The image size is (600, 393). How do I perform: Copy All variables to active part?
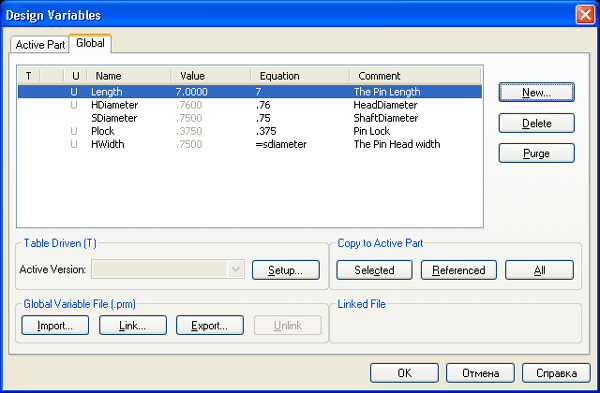(x=540, y=270)
